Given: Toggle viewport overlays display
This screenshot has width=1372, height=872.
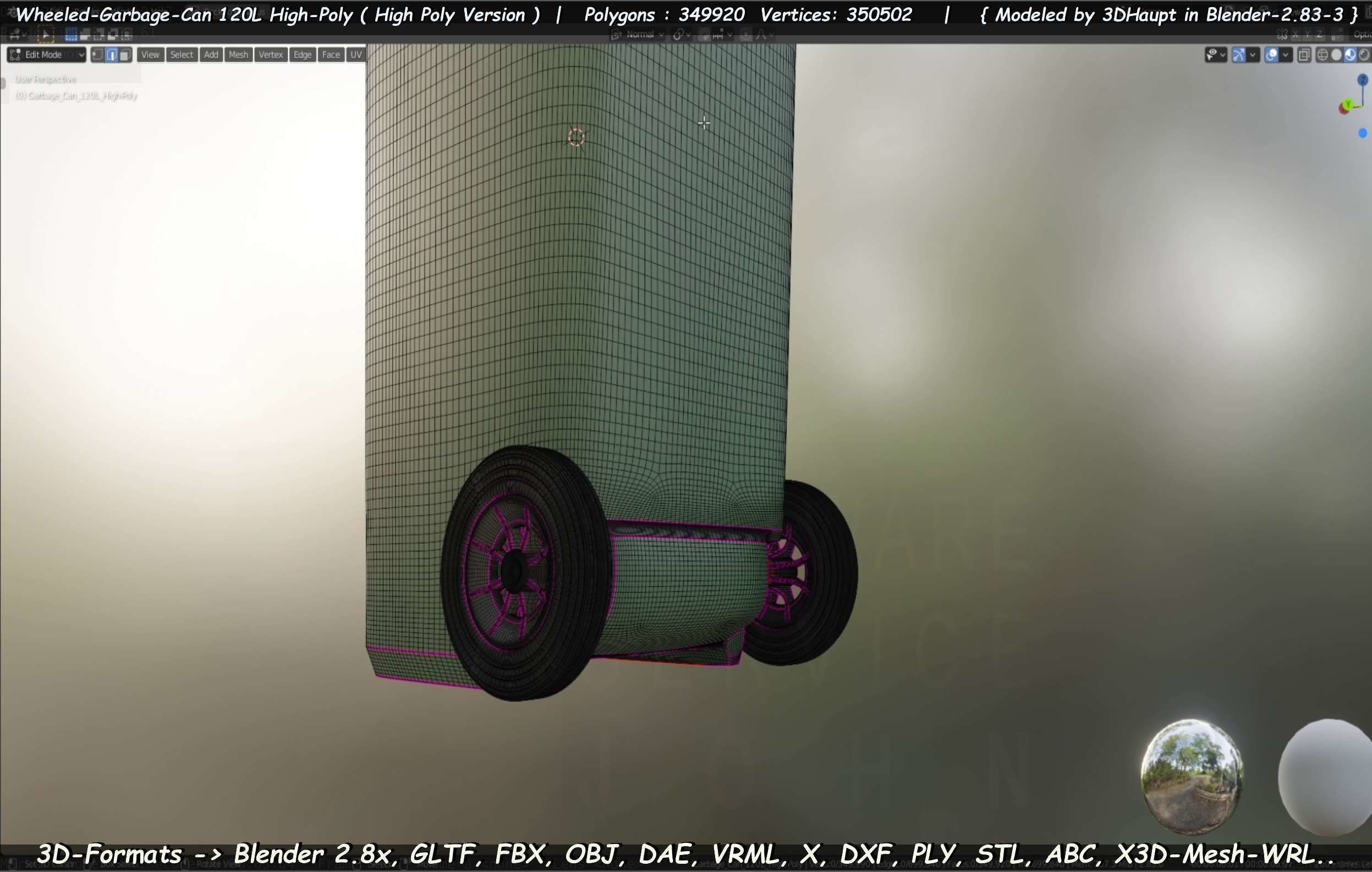Looking at the screenshot, I should (x=1271, y=54).
